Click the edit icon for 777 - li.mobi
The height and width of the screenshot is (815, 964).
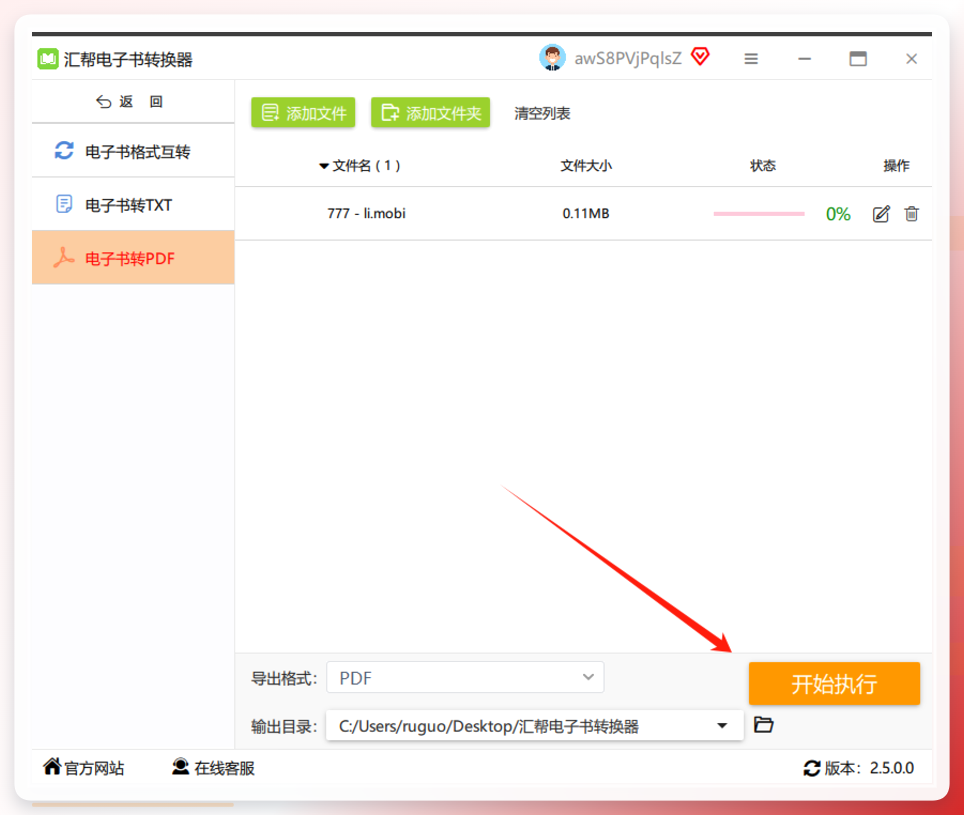[x=881, y=214]
